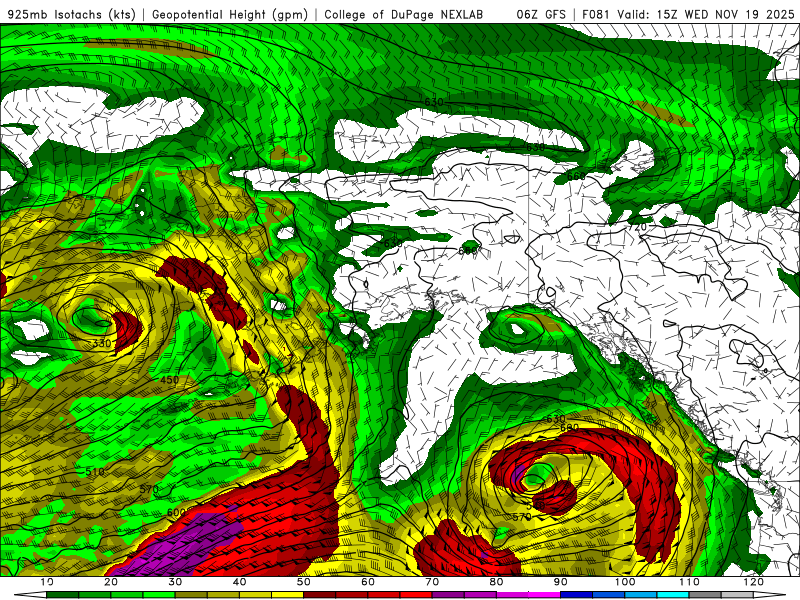Click the color scale label '40'
The width and height of the screenshot is (800, 600).
[239, 582]
